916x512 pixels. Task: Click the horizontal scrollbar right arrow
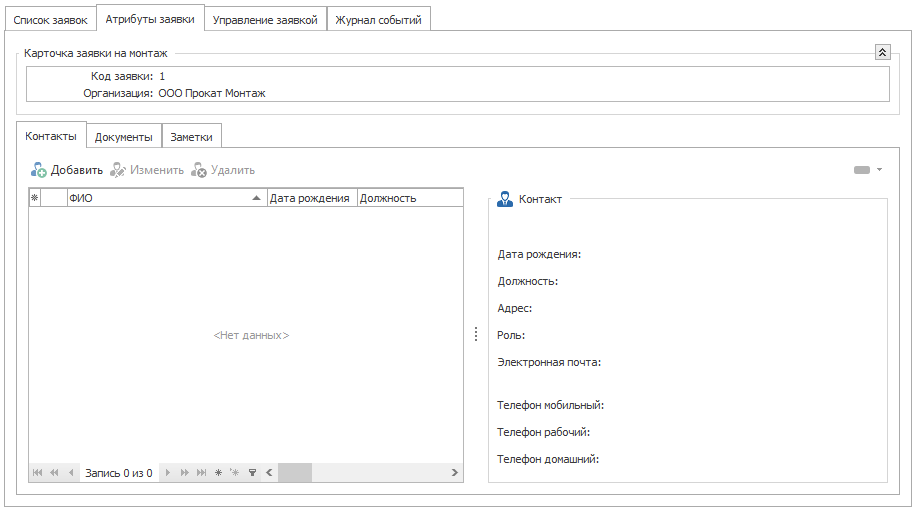(x=454, y=472)
